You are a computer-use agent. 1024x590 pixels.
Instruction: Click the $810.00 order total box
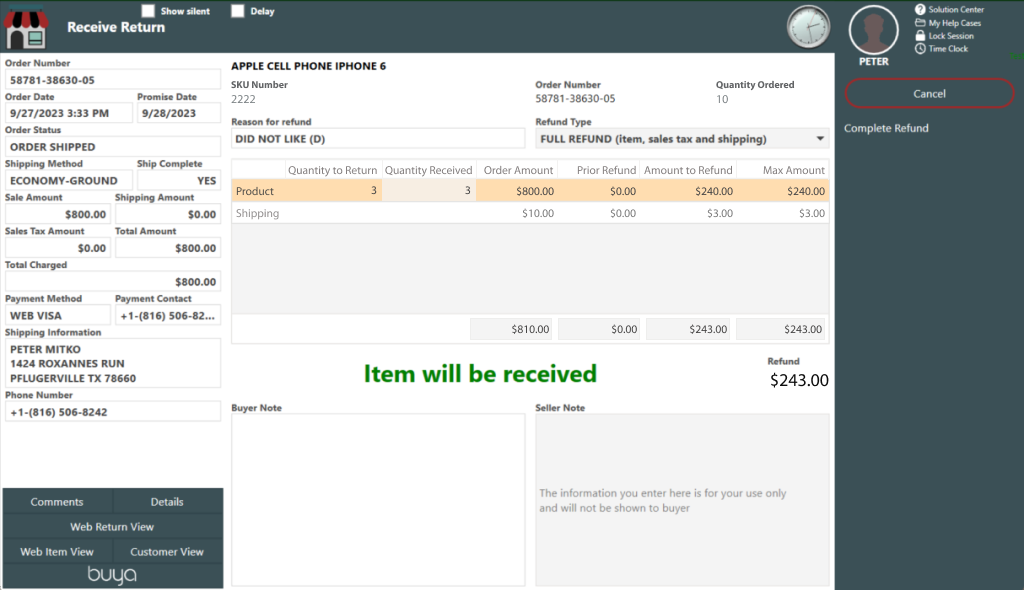click(511, 329)
